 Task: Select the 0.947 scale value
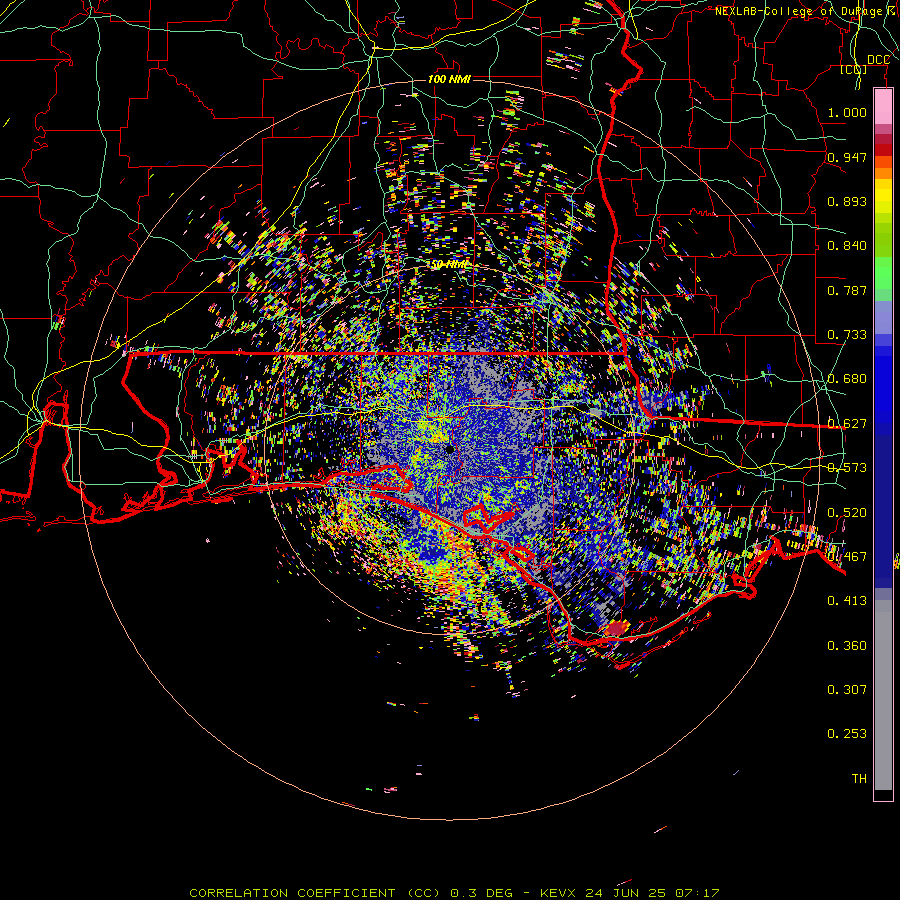(847, 157)
